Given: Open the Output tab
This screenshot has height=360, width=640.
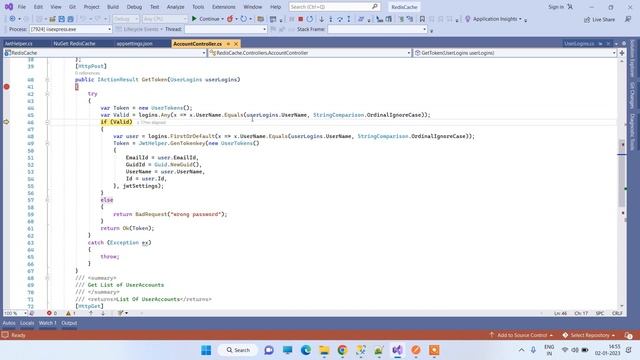Looking at the screenshot, I should (69, 323).
